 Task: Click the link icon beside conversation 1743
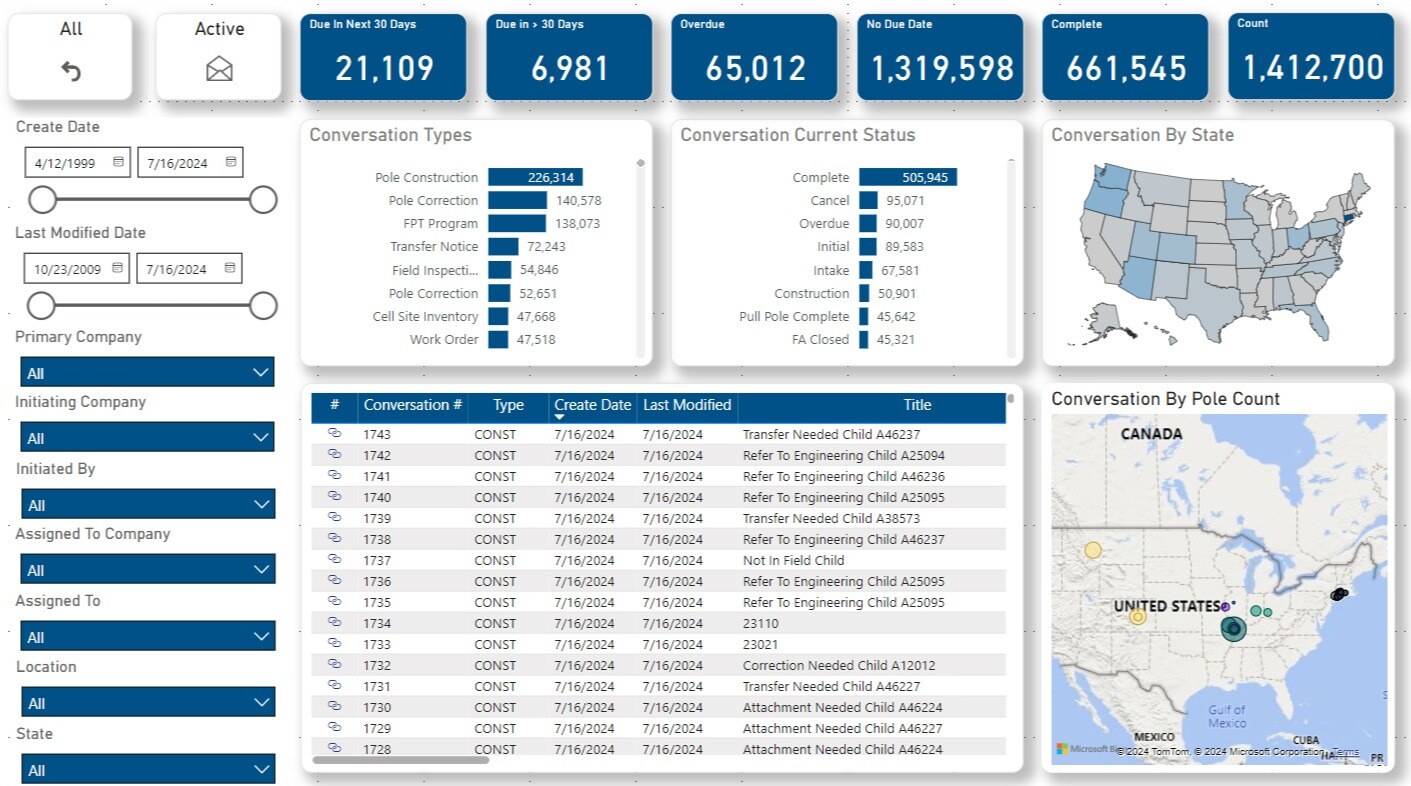click(x=335, y=434)
